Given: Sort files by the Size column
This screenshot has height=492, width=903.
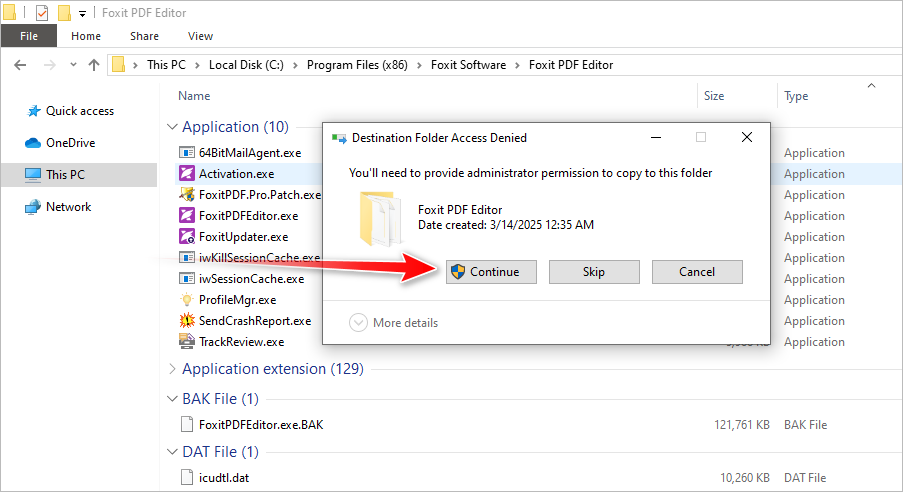Looking at the screenshot, I should [714, 96].
